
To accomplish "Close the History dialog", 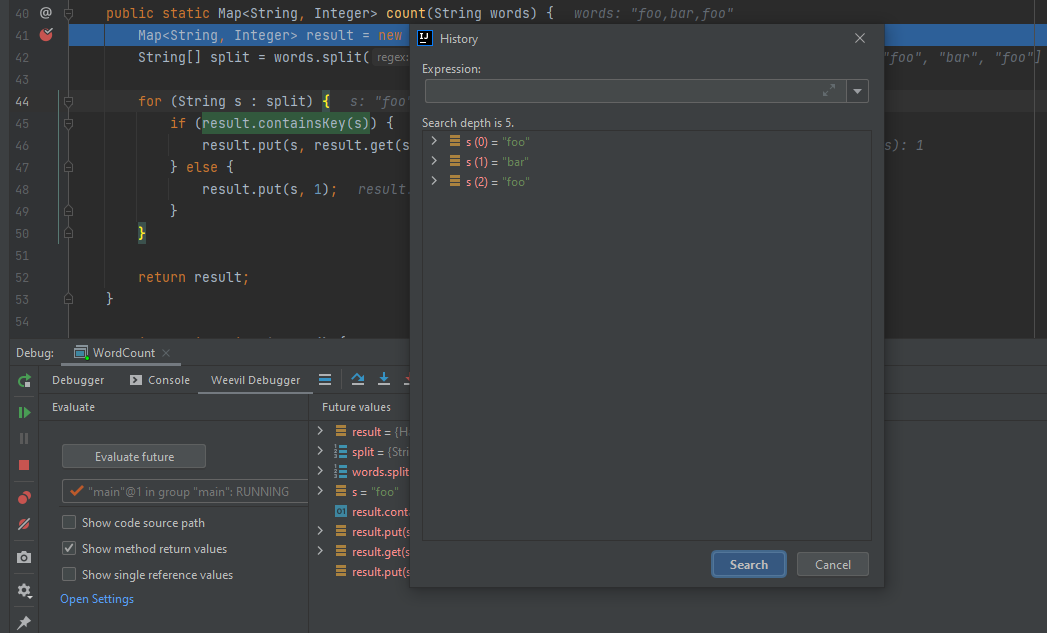I will (x=860, y=39).
